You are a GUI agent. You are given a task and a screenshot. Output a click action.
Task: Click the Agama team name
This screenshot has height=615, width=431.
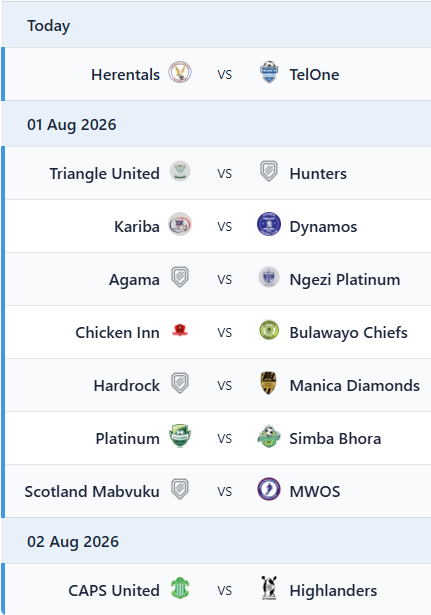tap(134, 280)
